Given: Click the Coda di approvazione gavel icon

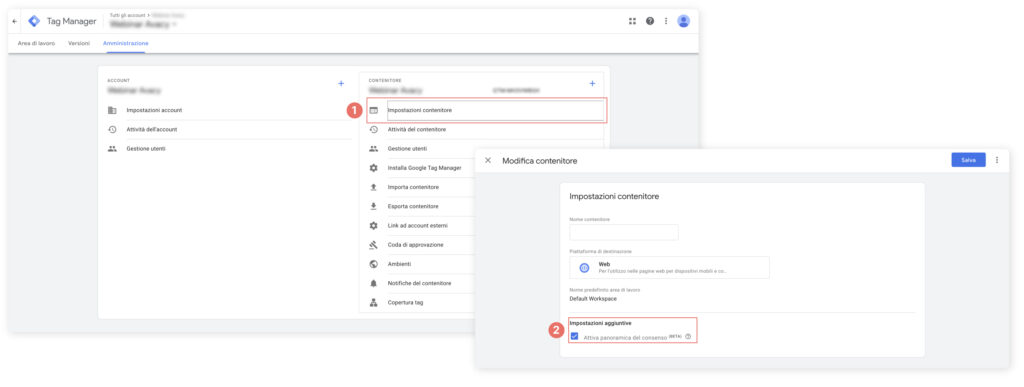Looking at the screenshot, I should coord(374,245).
